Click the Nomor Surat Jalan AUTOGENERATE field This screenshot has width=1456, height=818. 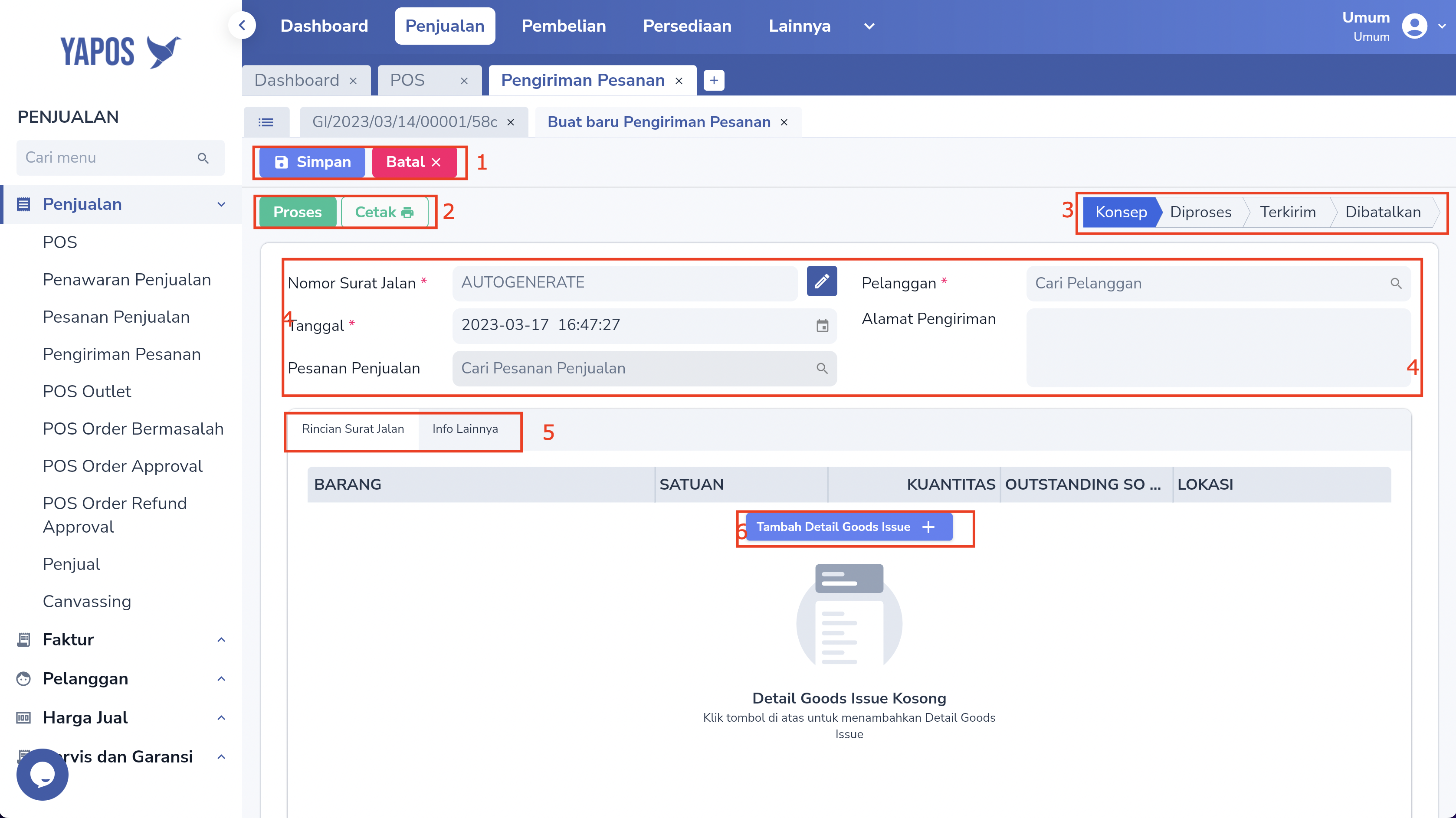(625, 283)
